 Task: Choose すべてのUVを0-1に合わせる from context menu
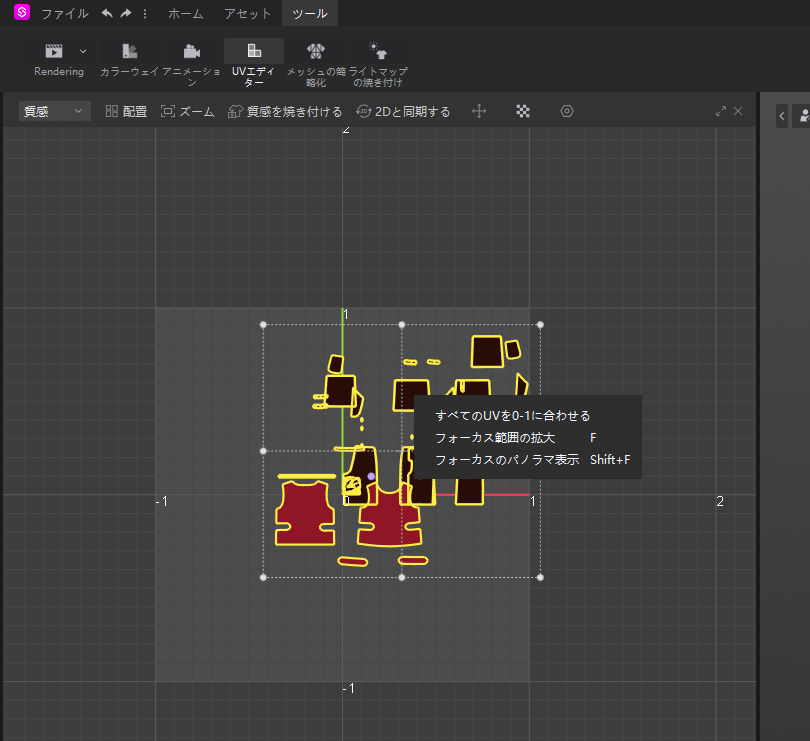pyautogui.click(x=513, y=415)
